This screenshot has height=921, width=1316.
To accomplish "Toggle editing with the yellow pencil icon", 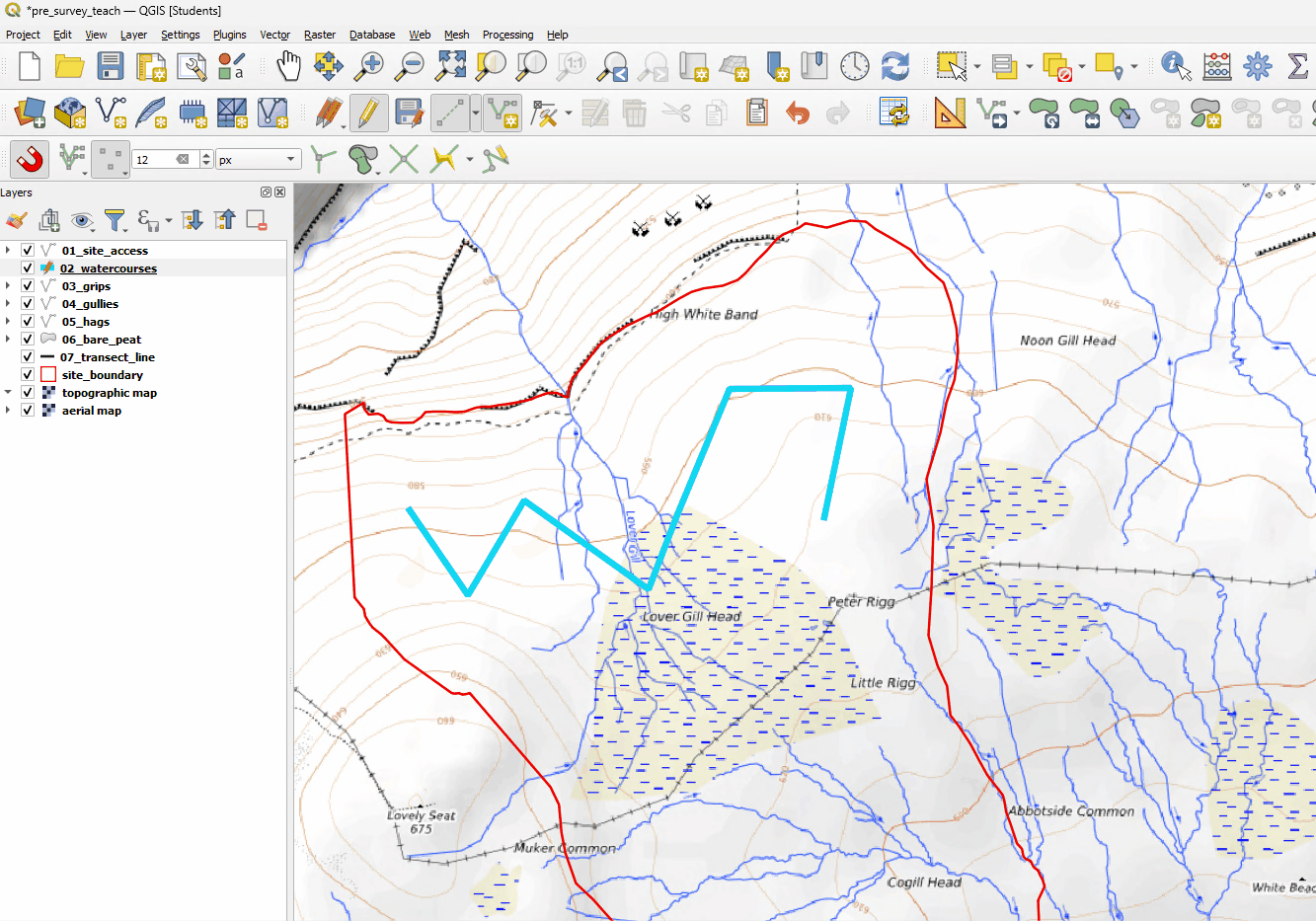I will pos(367,113).
